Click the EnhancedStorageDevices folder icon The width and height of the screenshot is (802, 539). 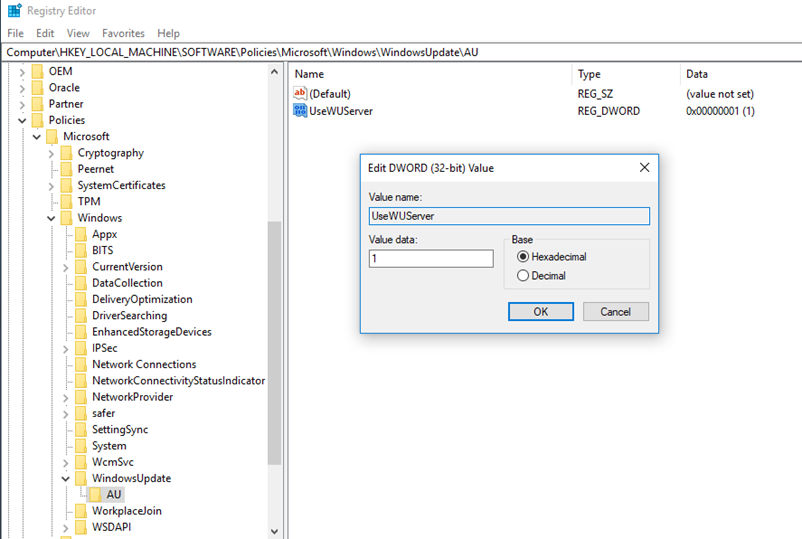(x=81, y=332)
